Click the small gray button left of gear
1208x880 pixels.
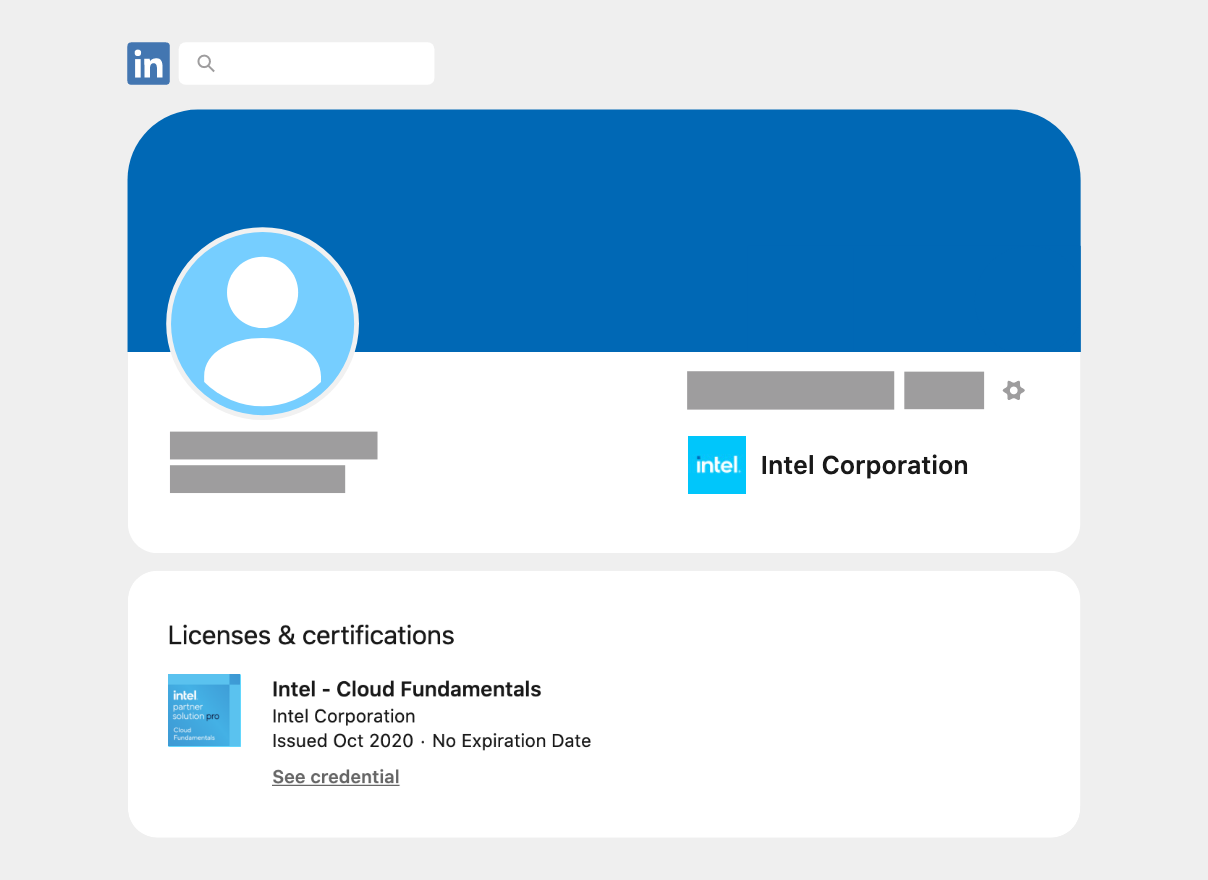coord(944,390)
